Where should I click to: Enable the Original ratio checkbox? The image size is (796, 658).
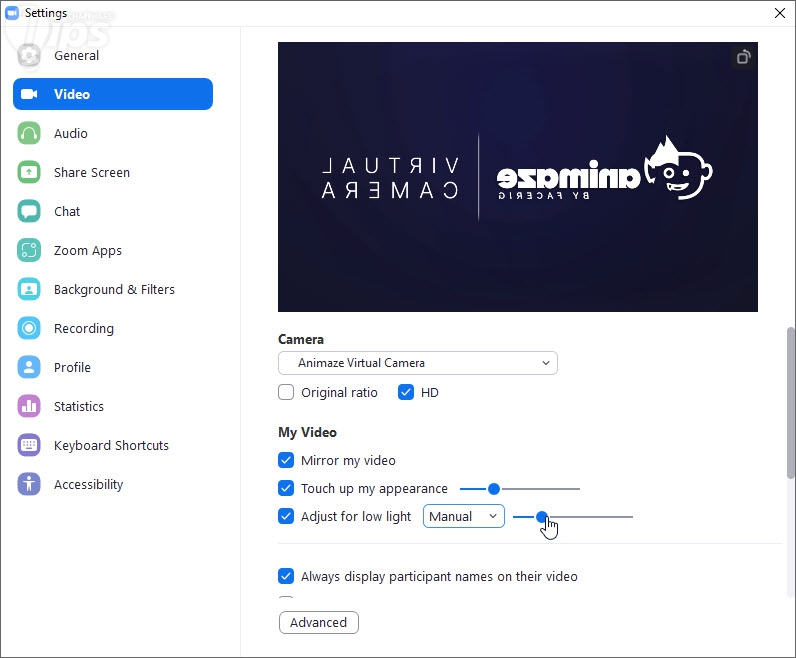tap(286, 392)
